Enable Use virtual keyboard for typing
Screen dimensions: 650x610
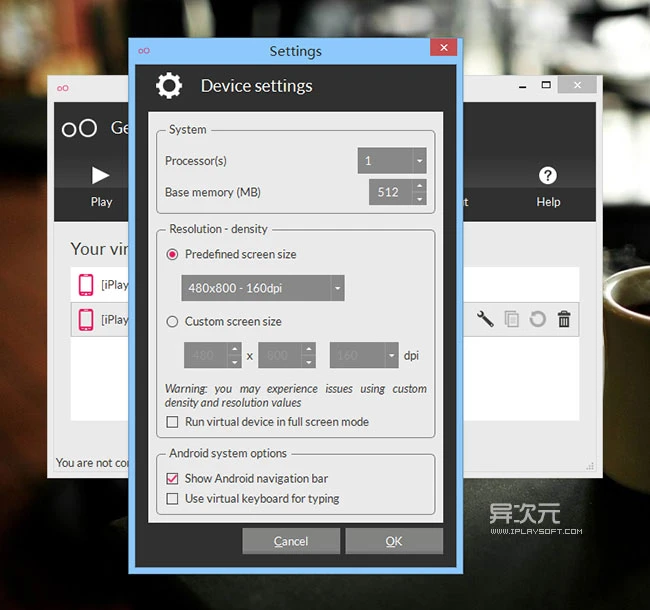pos(173,499)
